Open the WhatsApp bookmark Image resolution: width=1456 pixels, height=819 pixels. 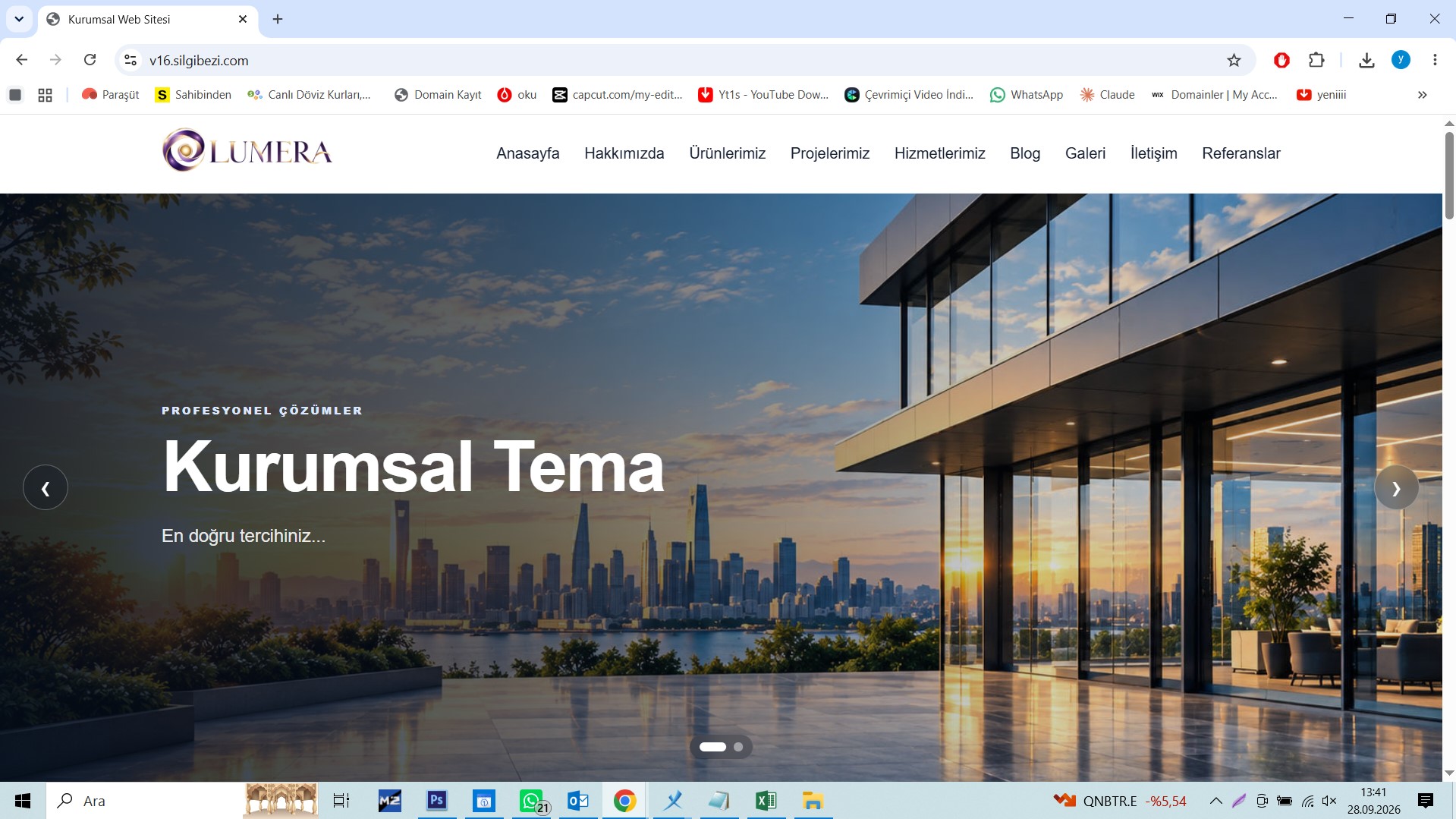1027,95
